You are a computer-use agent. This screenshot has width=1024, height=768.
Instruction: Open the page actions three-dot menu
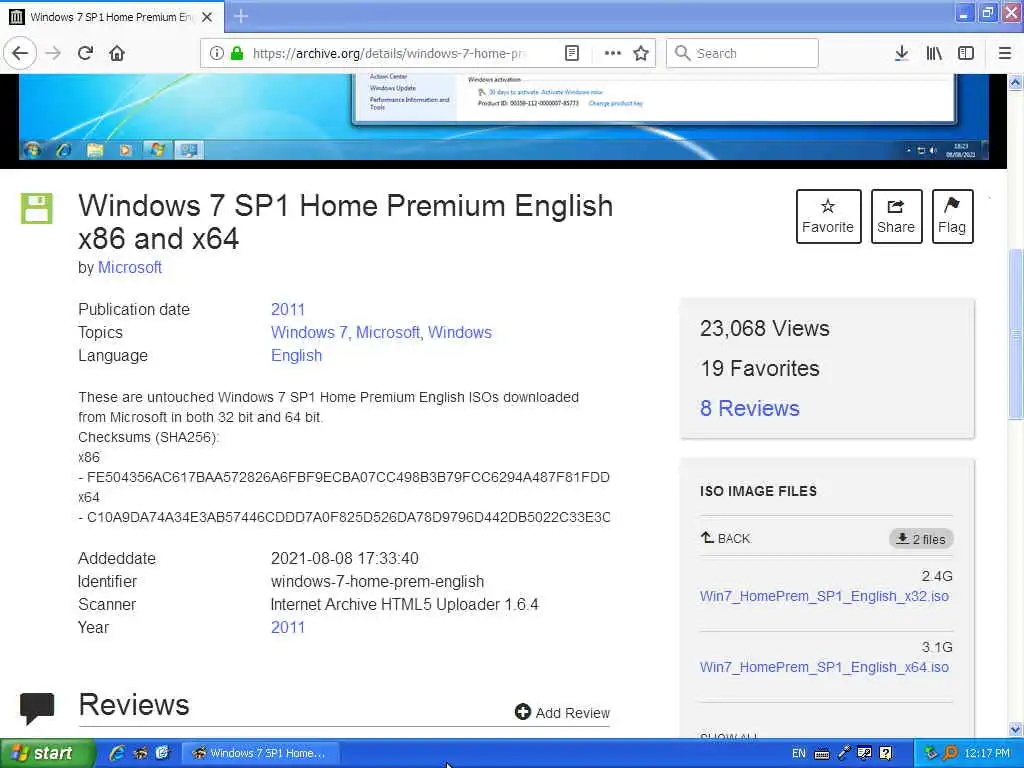click(x=613, y=54)
